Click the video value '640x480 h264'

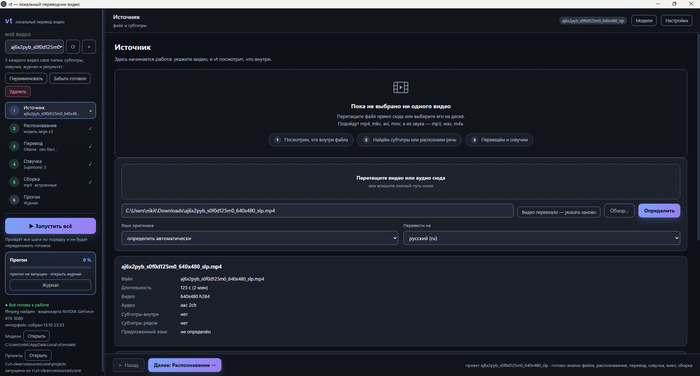click(x=195, y=297)
